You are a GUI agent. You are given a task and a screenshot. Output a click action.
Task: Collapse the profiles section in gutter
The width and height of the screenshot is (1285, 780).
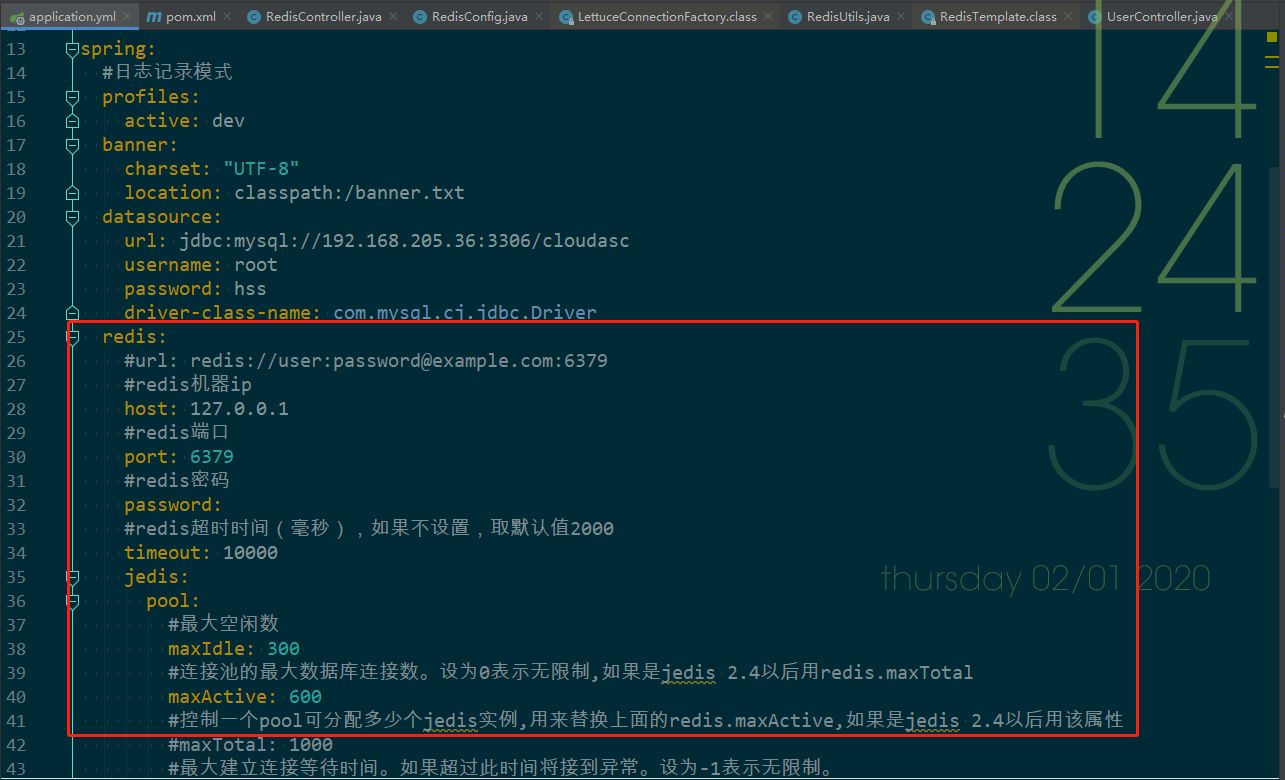coord(72,97)
